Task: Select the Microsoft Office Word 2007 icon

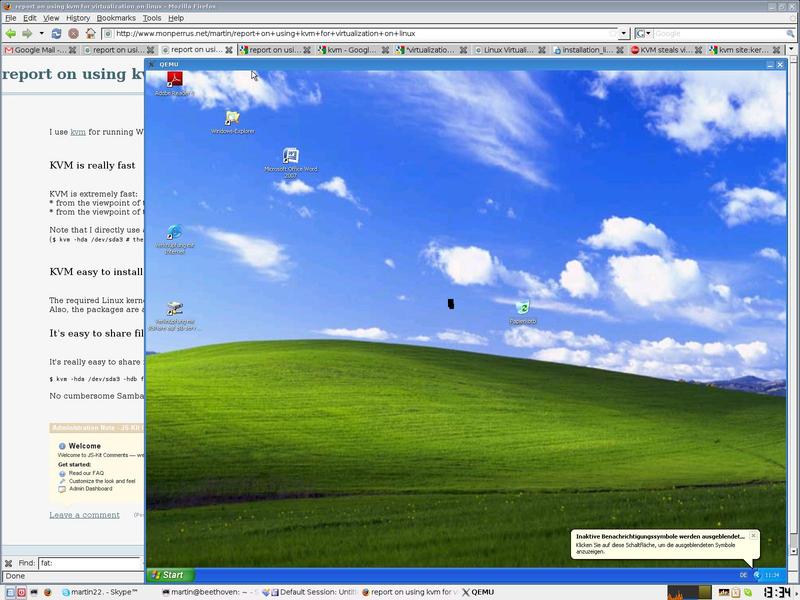Action: (x=290, y=163)
